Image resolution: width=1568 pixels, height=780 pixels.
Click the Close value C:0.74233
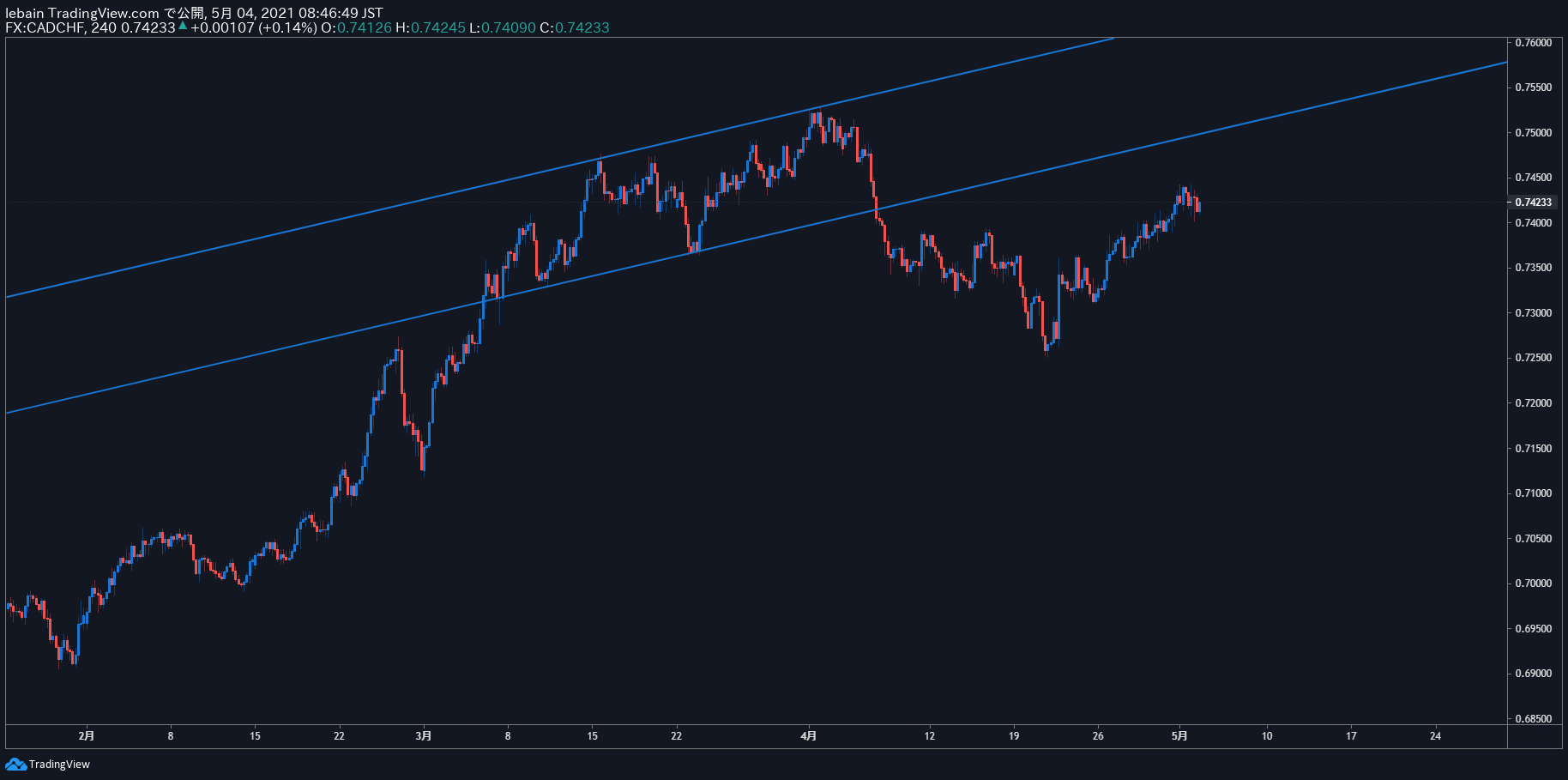(x=575, y=27)
